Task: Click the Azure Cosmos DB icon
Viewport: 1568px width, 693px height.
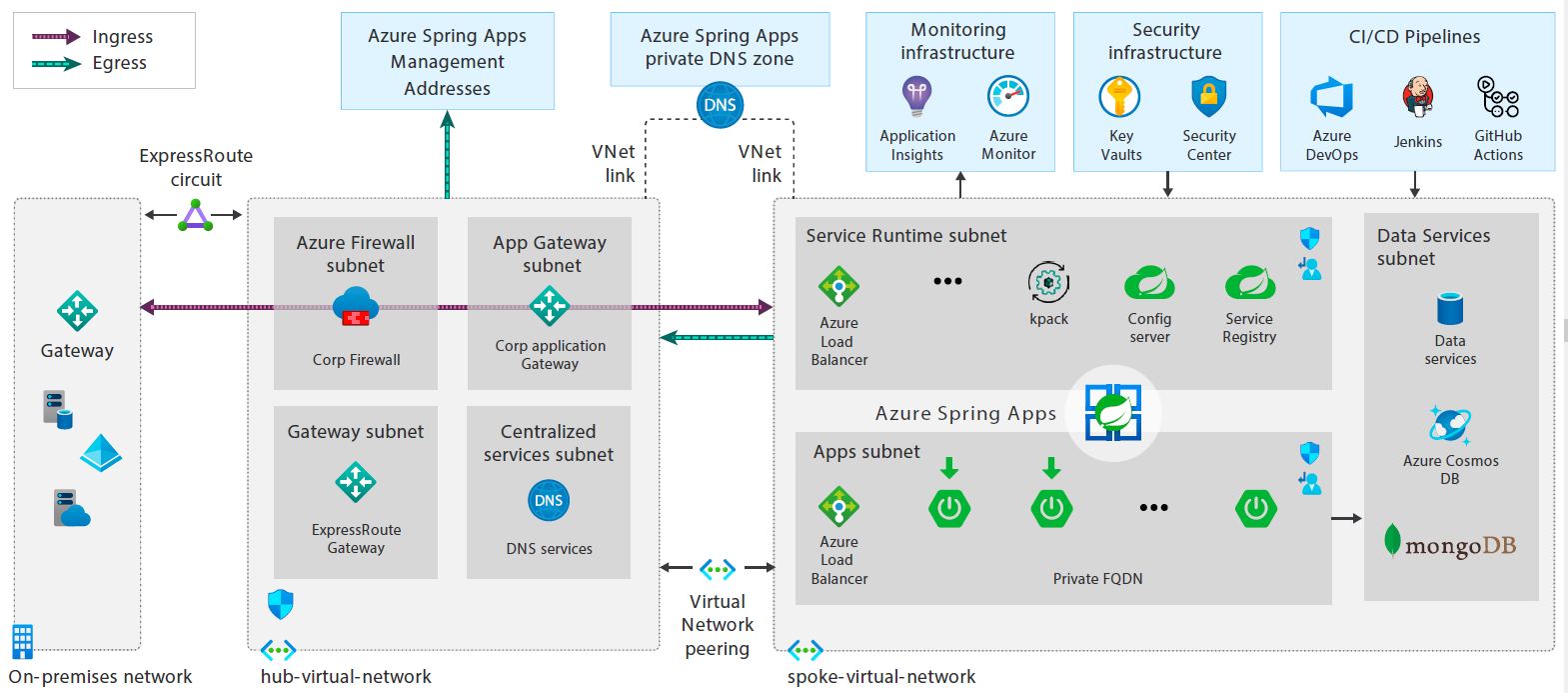Action: coord(1449,425)
